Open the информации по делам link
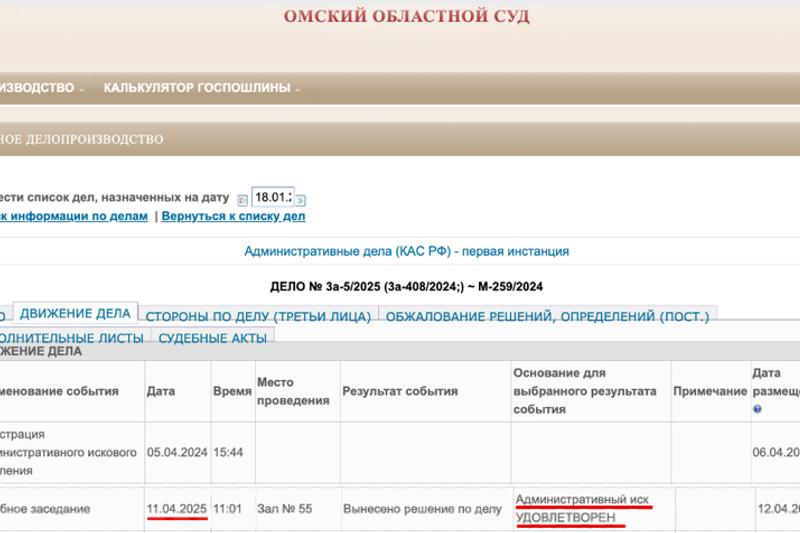Screen dimensions: 800x533 tap(74, 216)
